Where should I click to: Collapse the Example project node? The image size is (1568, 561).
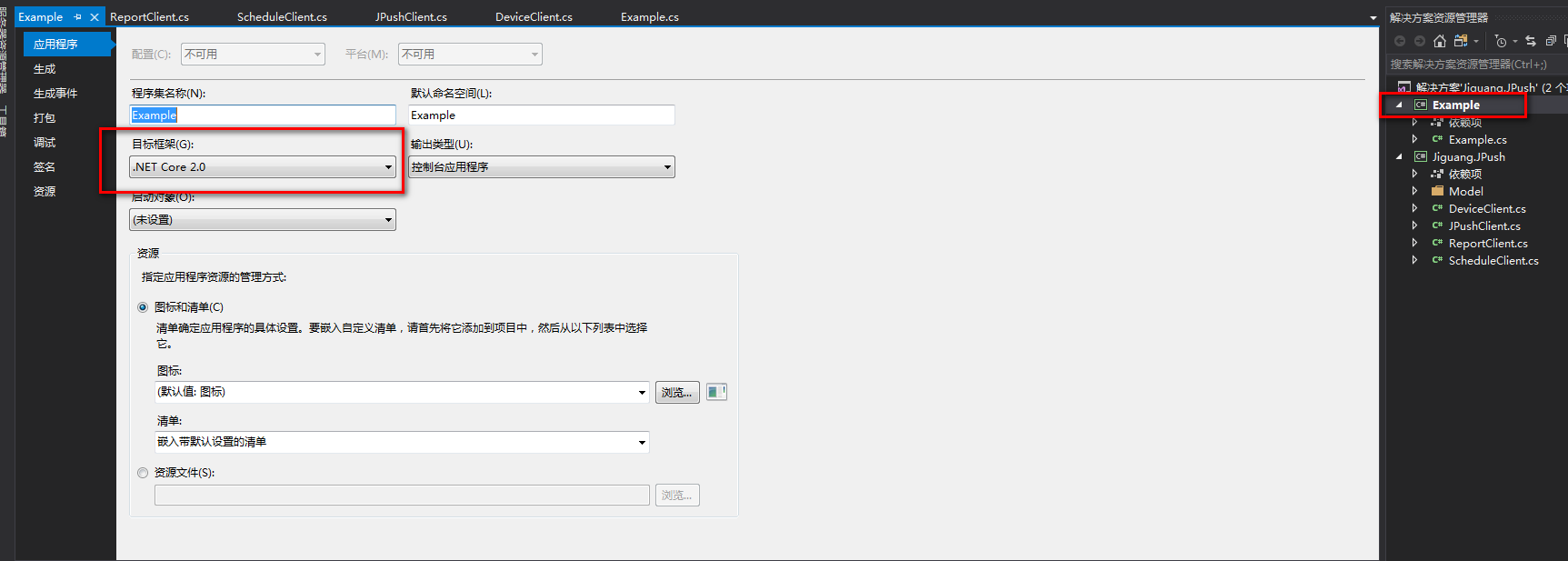coord(1399,105)
